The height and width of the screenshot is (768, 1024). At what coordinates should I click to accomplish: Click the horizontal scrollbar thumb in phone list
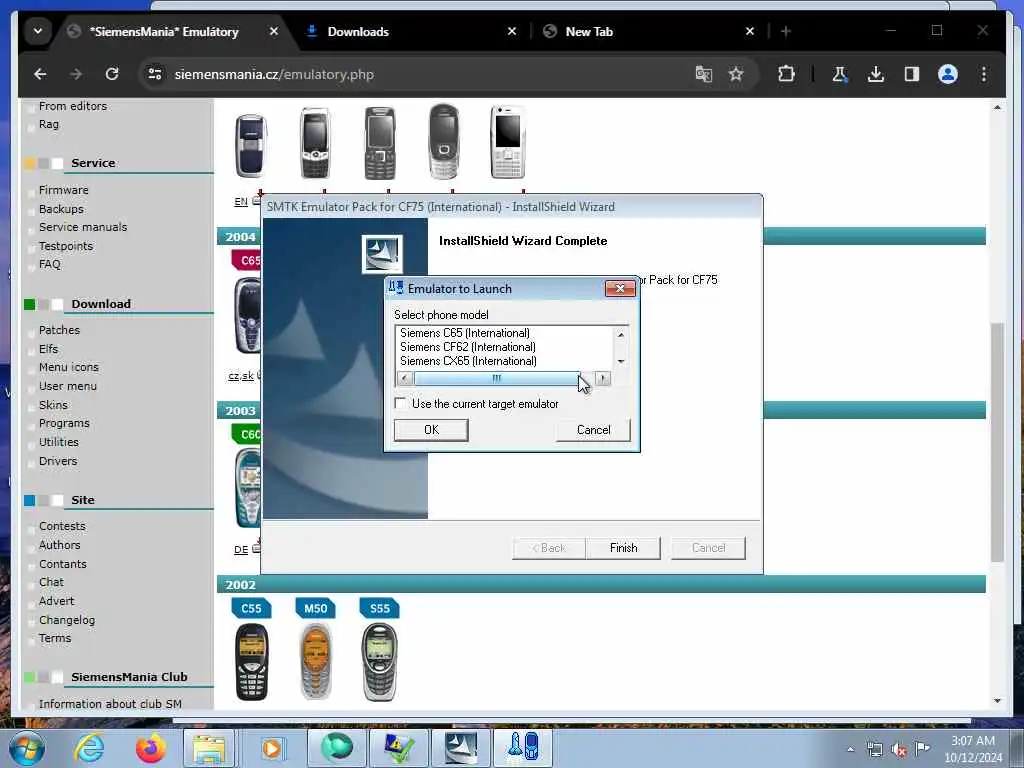[x=496, y=378]
